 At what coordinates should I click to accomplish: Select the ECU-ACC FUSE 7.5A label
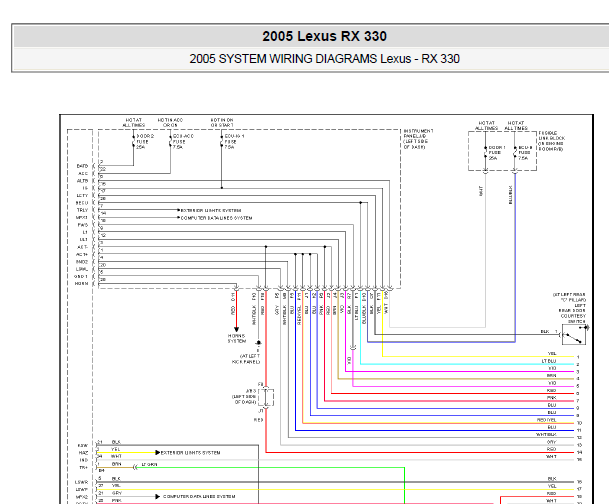coord(183,142)
